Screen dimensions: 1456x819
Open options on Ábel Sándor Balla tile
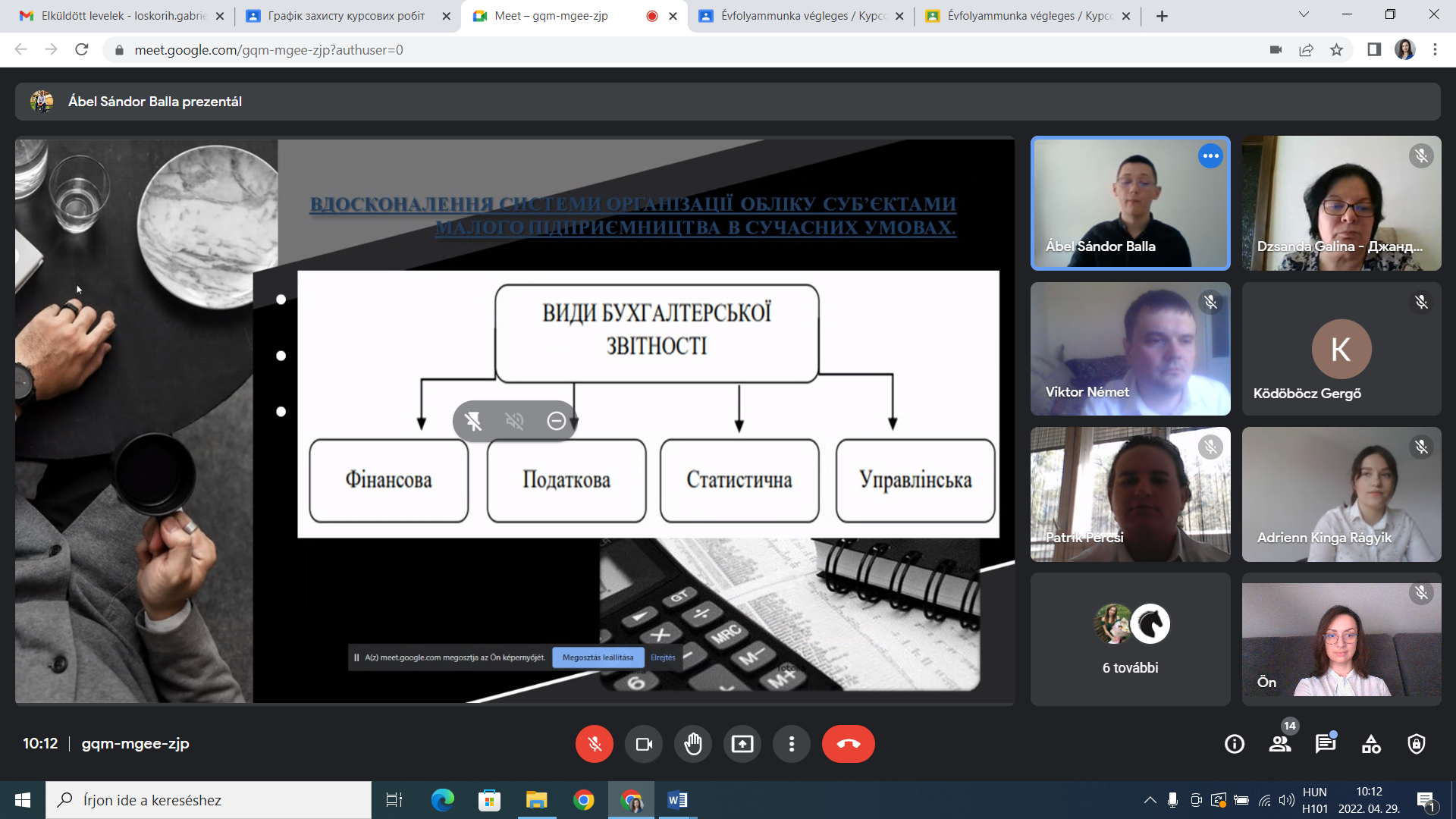tap(1210, 156)
